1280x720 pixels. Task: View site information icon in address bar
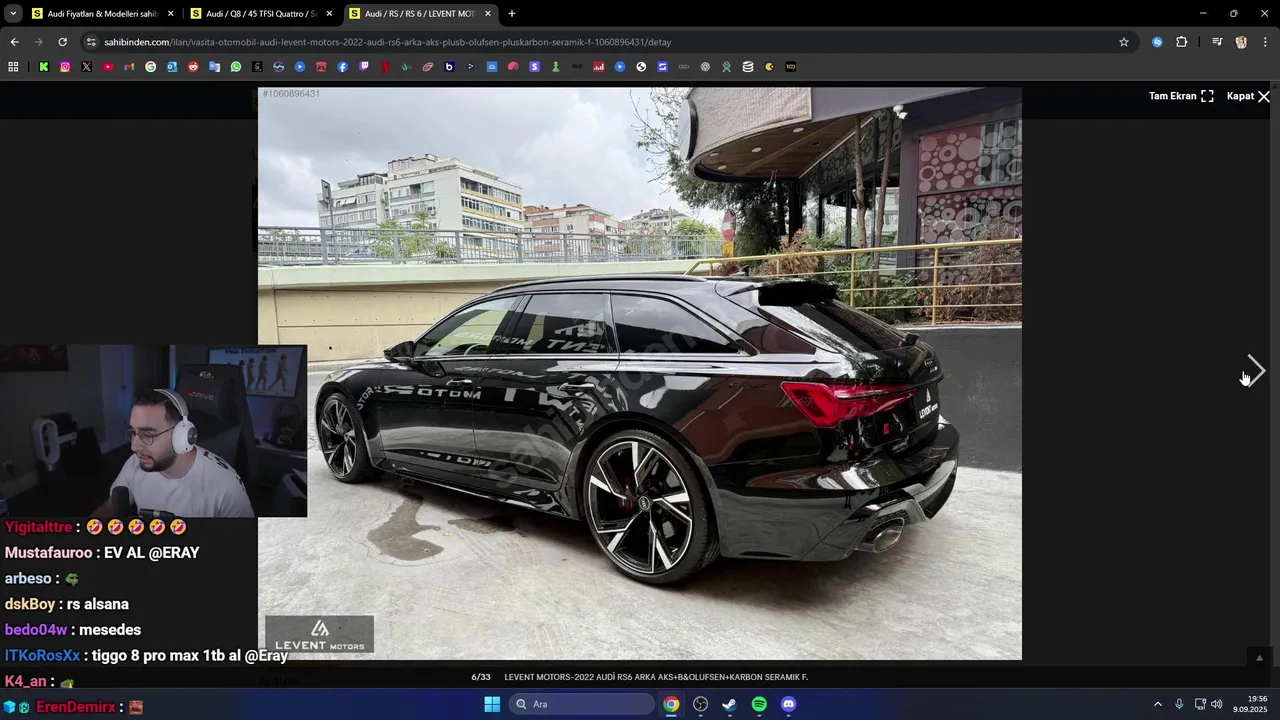[91, 42]
